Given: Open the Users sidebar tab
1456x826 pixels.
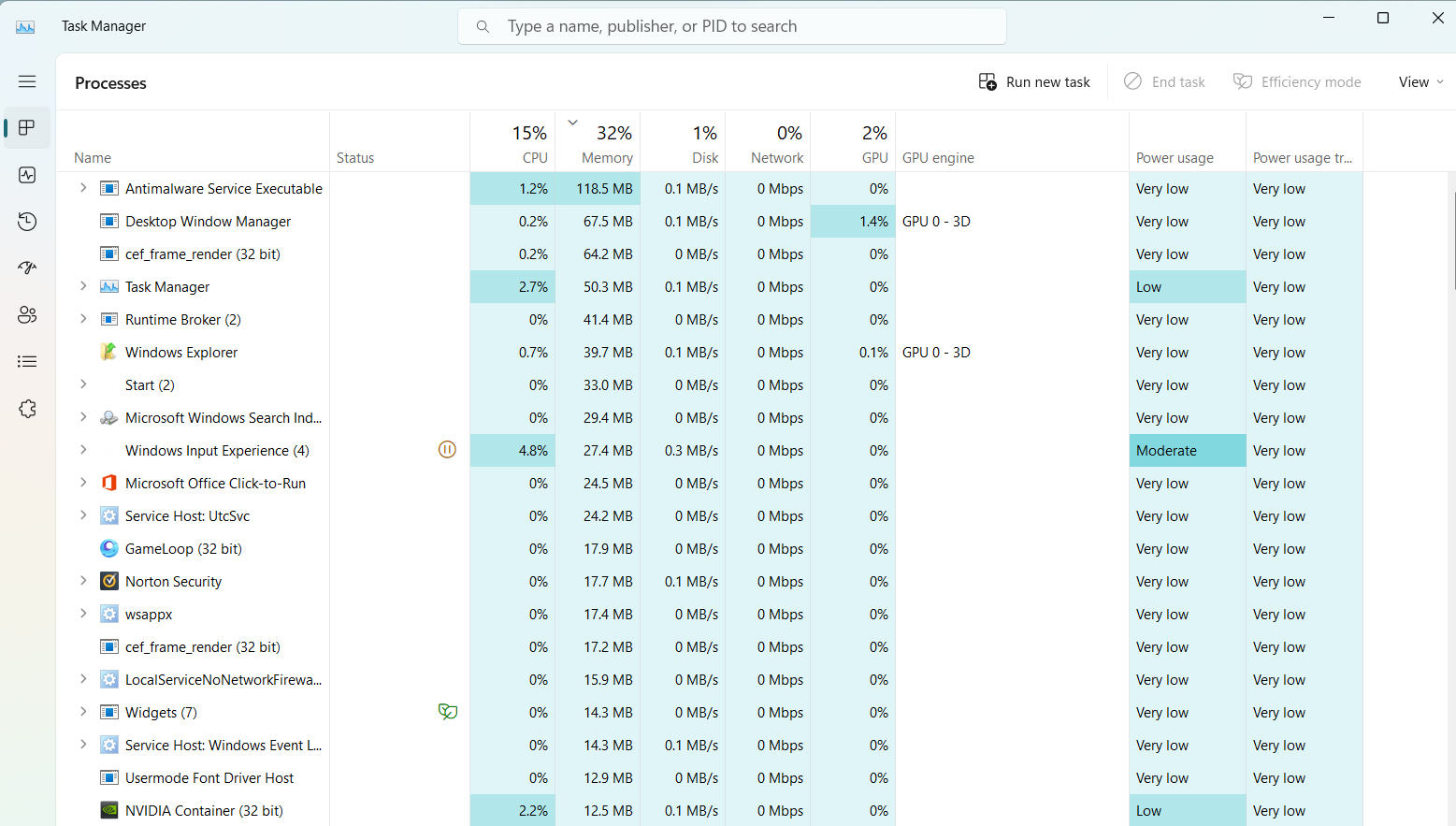Looking at the screenshot, I should point(27,315).
